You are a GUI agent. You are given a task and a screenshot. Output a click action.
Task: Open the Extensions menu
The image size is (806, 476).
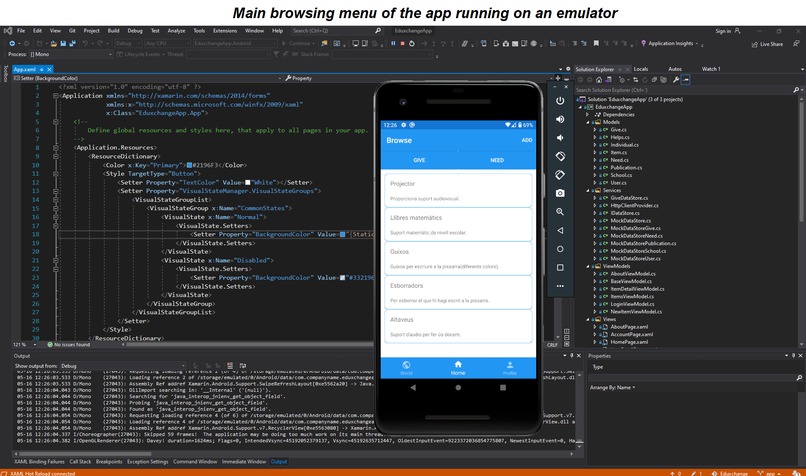pos(225,31)
